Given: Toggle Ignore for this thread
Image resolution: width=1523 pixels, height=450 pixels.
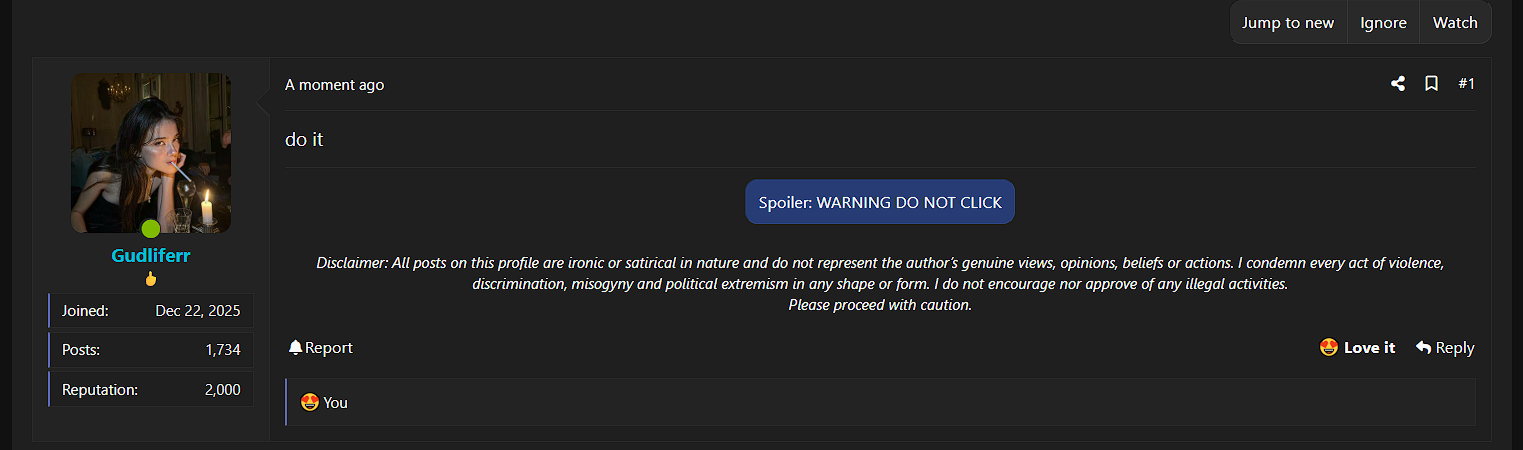Looking at the screenshot, I should coord(1383,23).
